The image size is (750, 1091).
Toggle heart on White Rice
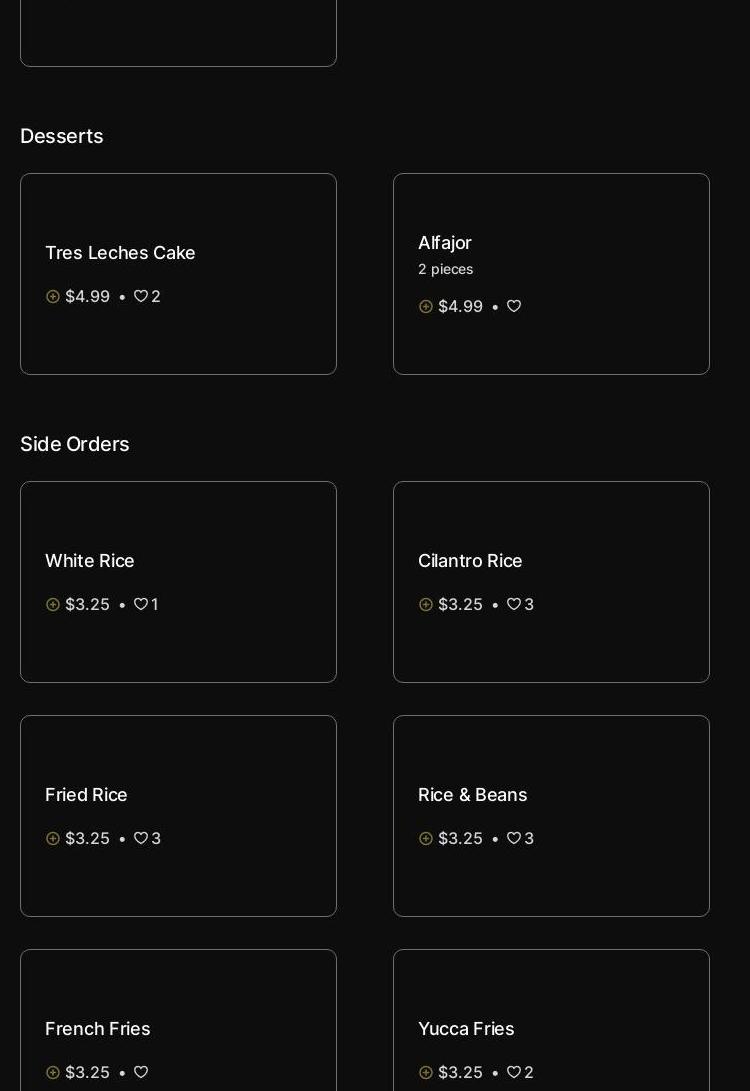(141, 605)
